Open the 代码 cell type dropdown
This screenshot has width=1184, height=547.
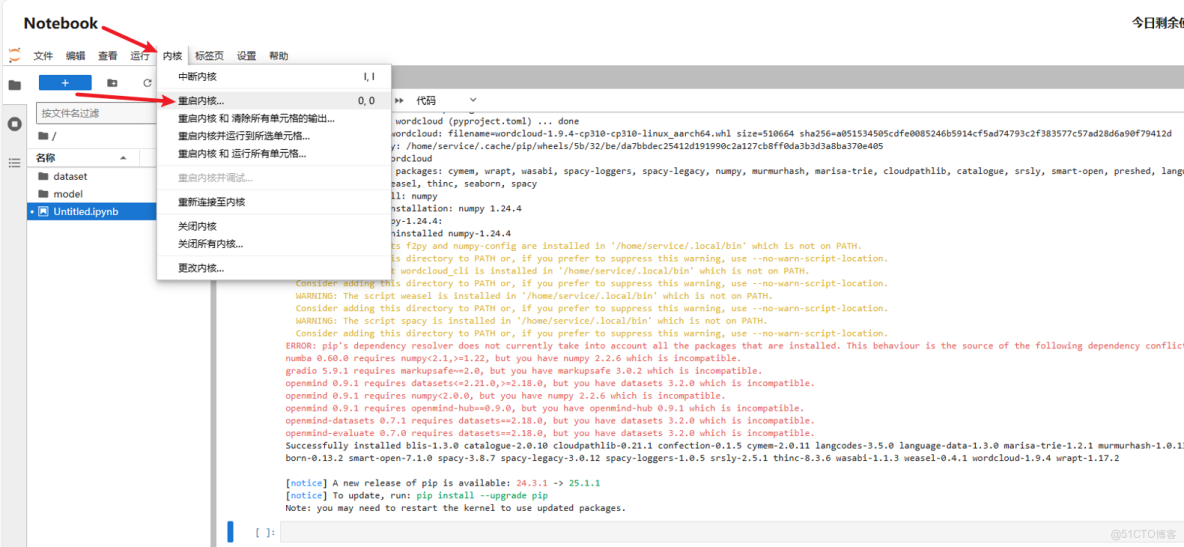click(x=447, y=100)
